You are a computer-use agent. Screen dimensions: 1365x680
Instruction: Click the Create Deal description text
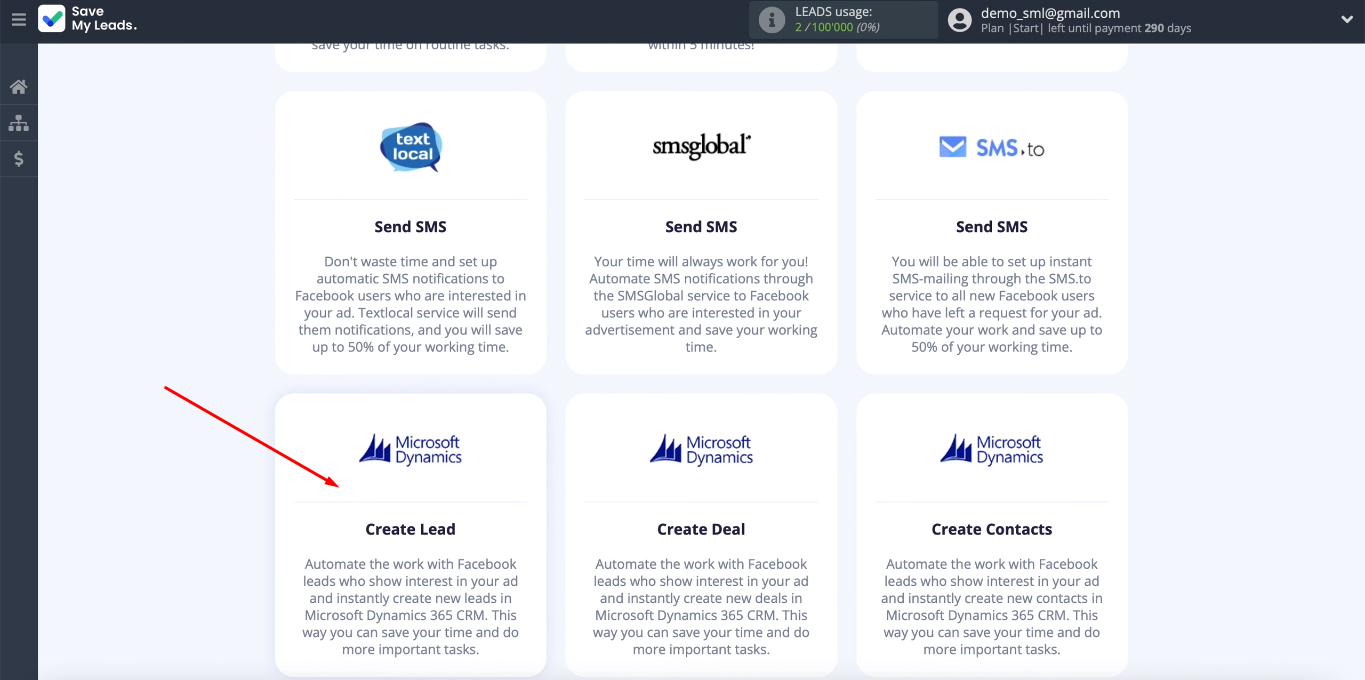click(701, 607)
